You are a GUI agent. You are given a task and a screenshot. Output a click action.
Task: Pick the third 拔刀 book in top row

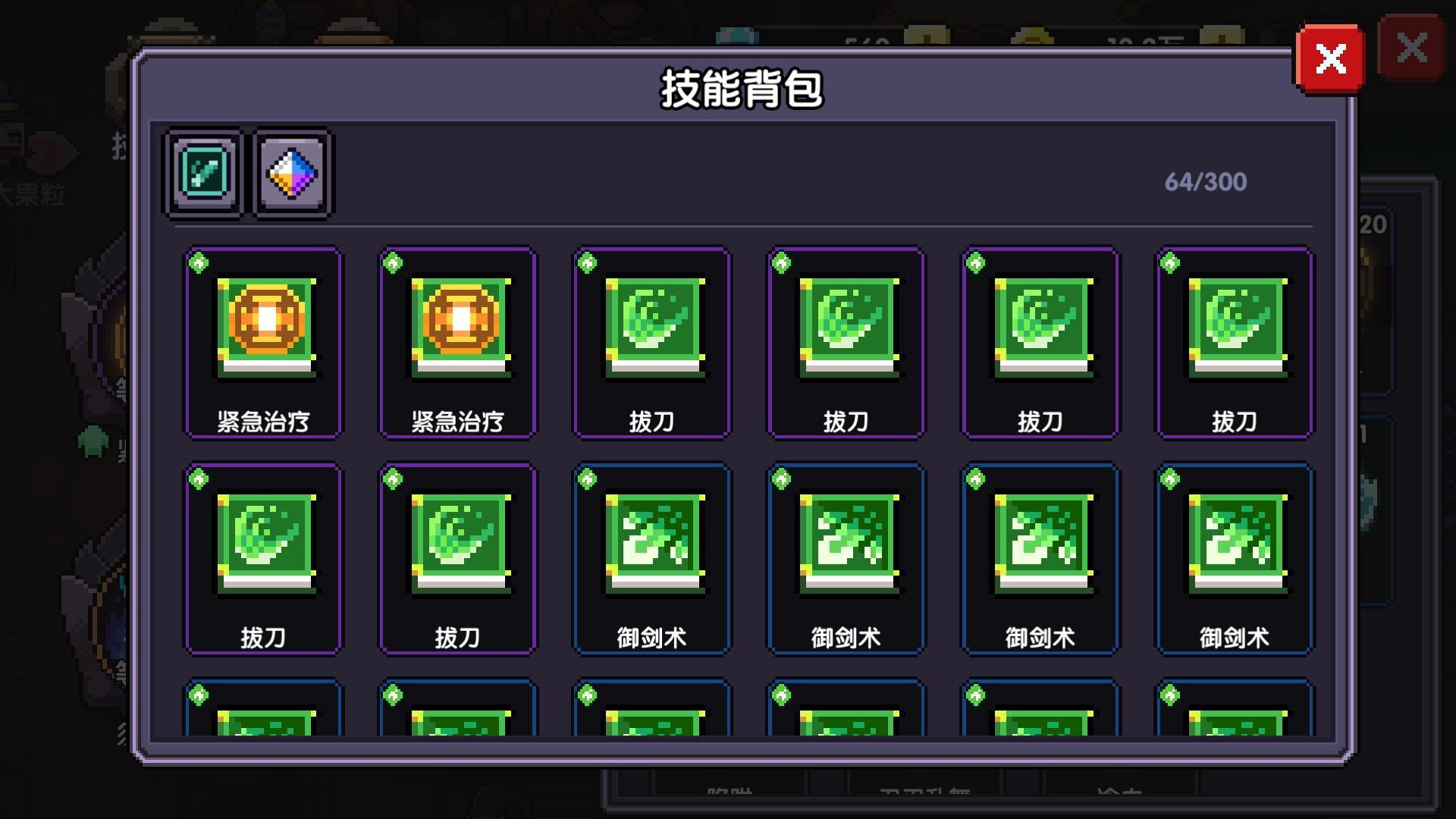pos(1040,343)
